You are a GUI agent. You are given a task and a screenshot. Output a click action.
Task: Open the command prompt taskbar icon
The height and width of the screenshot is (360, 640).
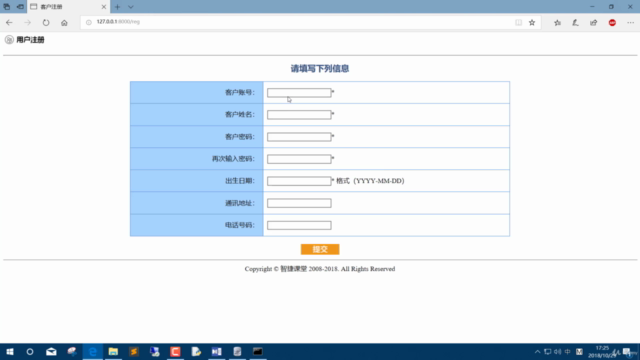(258, 351)
